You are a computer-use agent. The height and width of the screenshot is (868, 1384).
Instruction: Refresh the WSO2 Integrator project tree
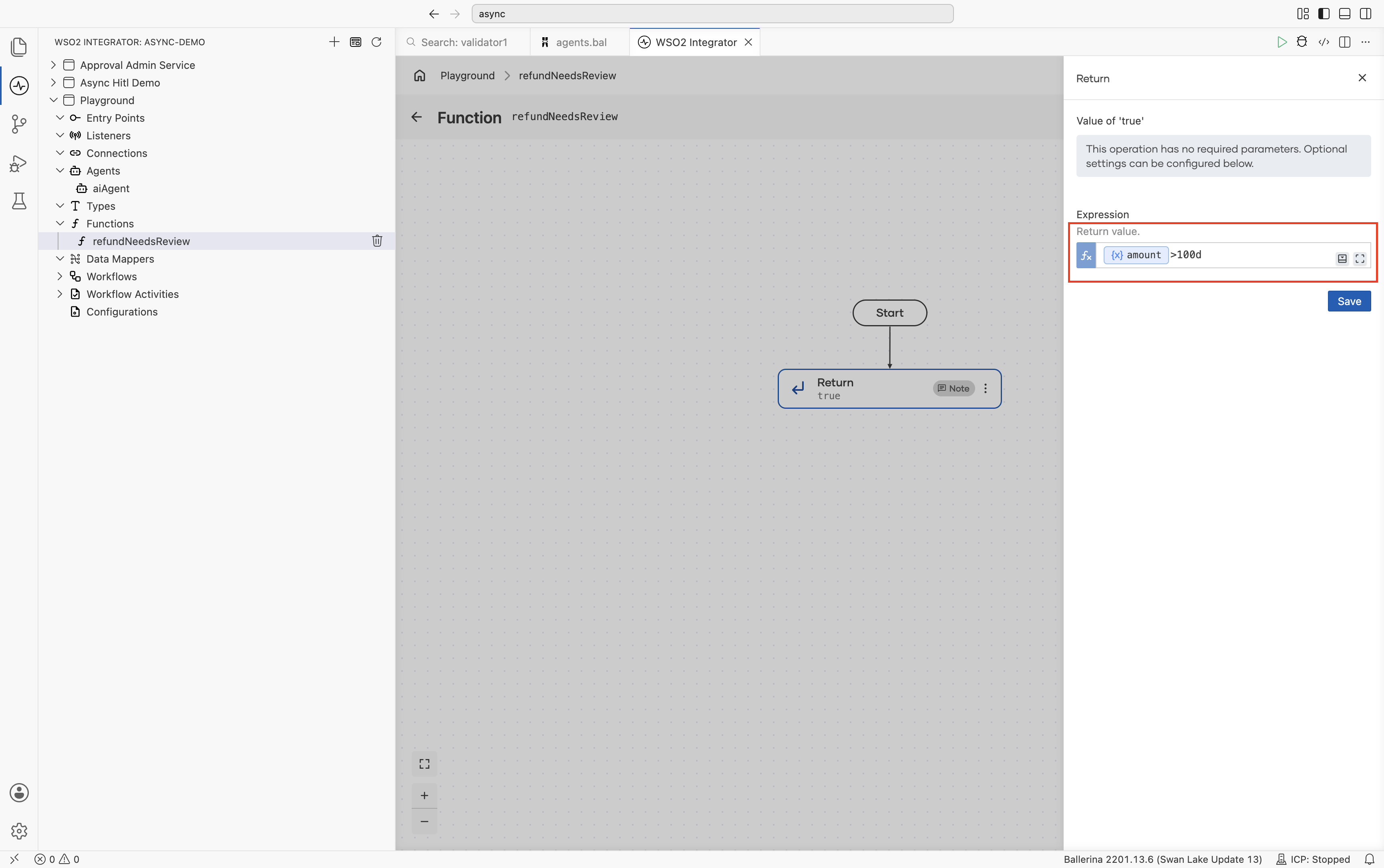(376, 42)
